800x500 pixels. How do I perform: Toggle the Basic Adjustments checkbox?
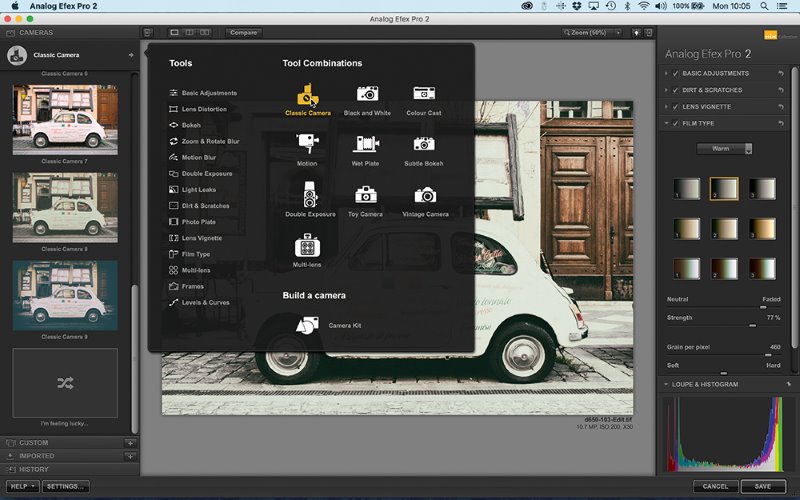(x=676, y=74)
